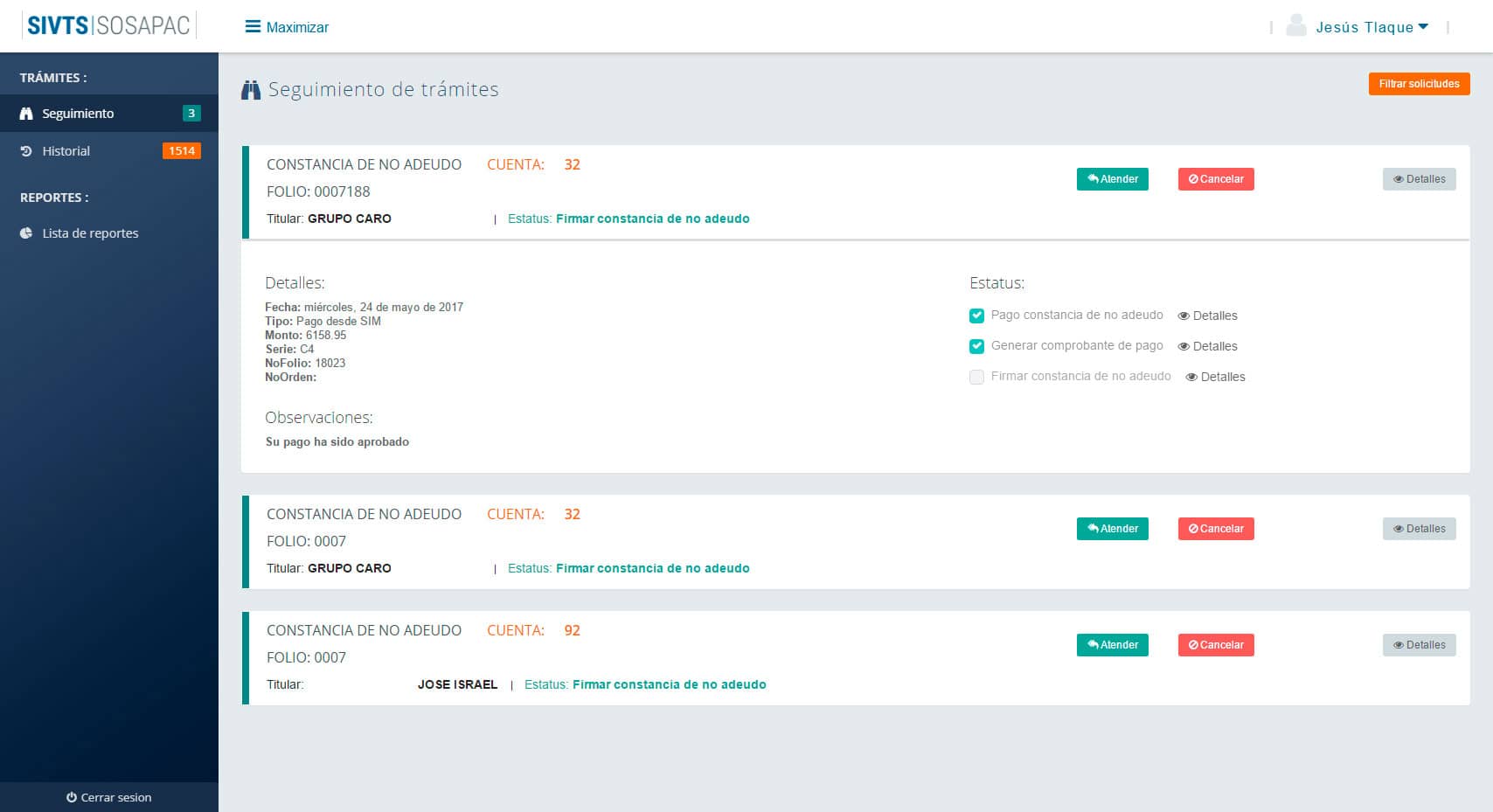
Task: Click the hamburger Maximizar menu icon
Action: tap(253, 27)
